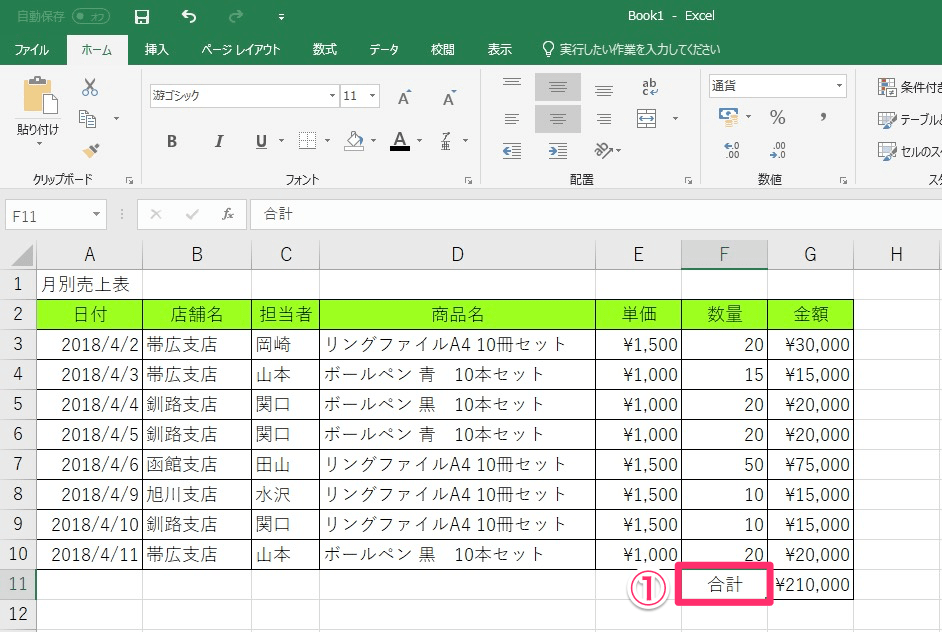Expand the Copy options arrow
The height and width of the screenshot is (632, 942).
point(117,119)
